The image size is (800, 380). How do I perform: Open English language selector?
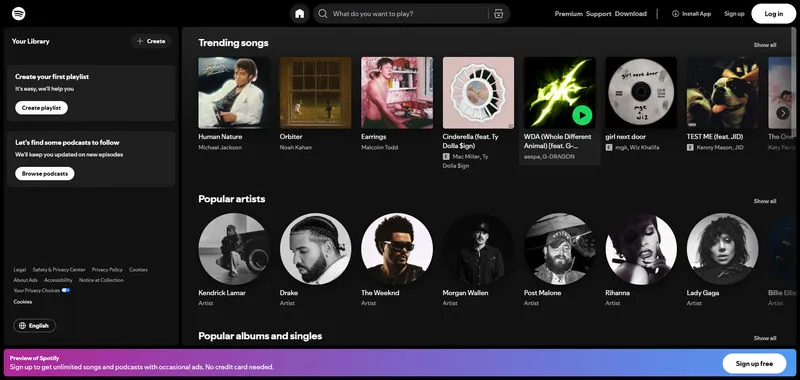point(35,325)
